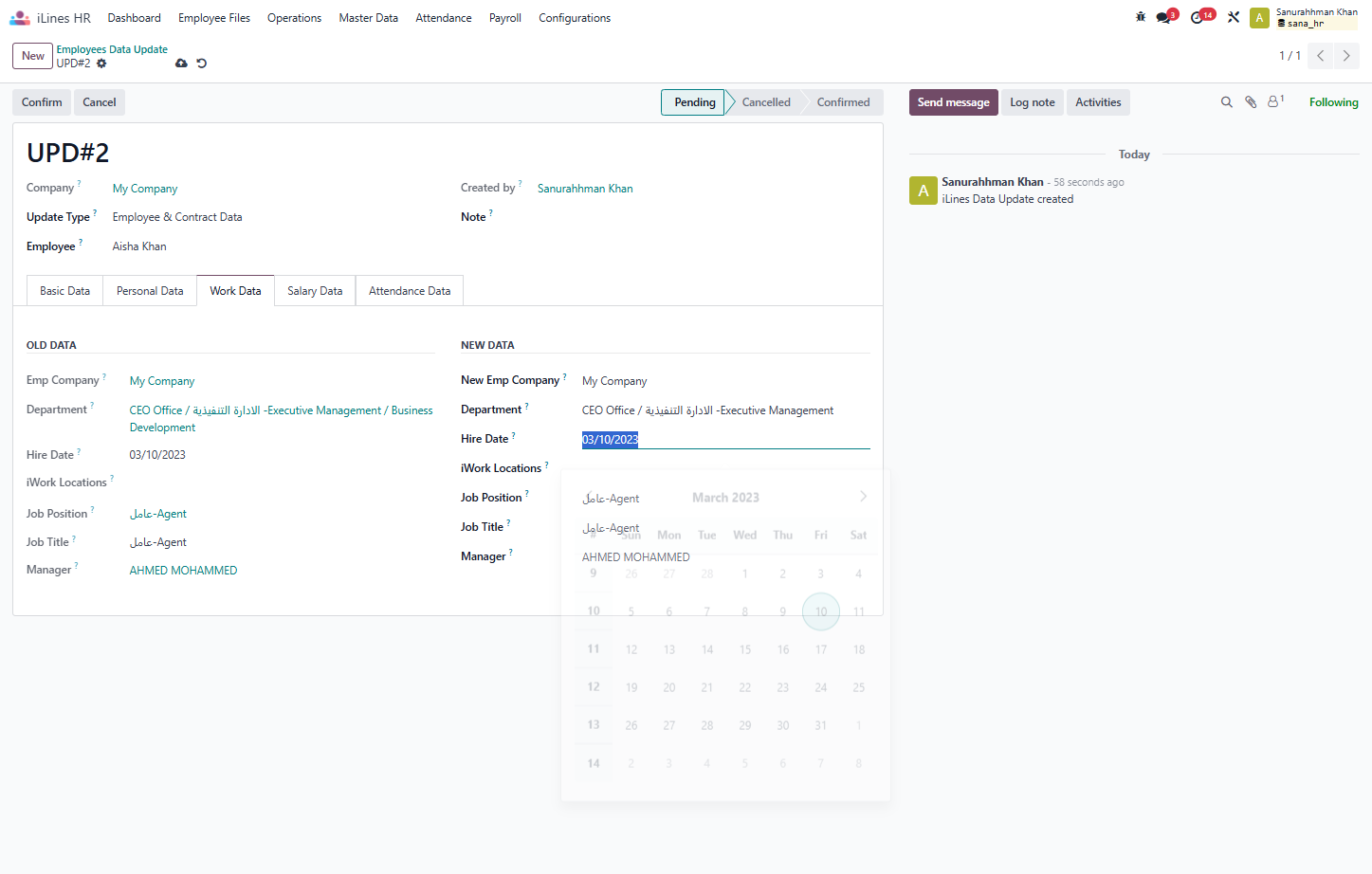The width and height of the screenshot is (1372, 874).
Task: Click the Cancel button
Action: 100,102
